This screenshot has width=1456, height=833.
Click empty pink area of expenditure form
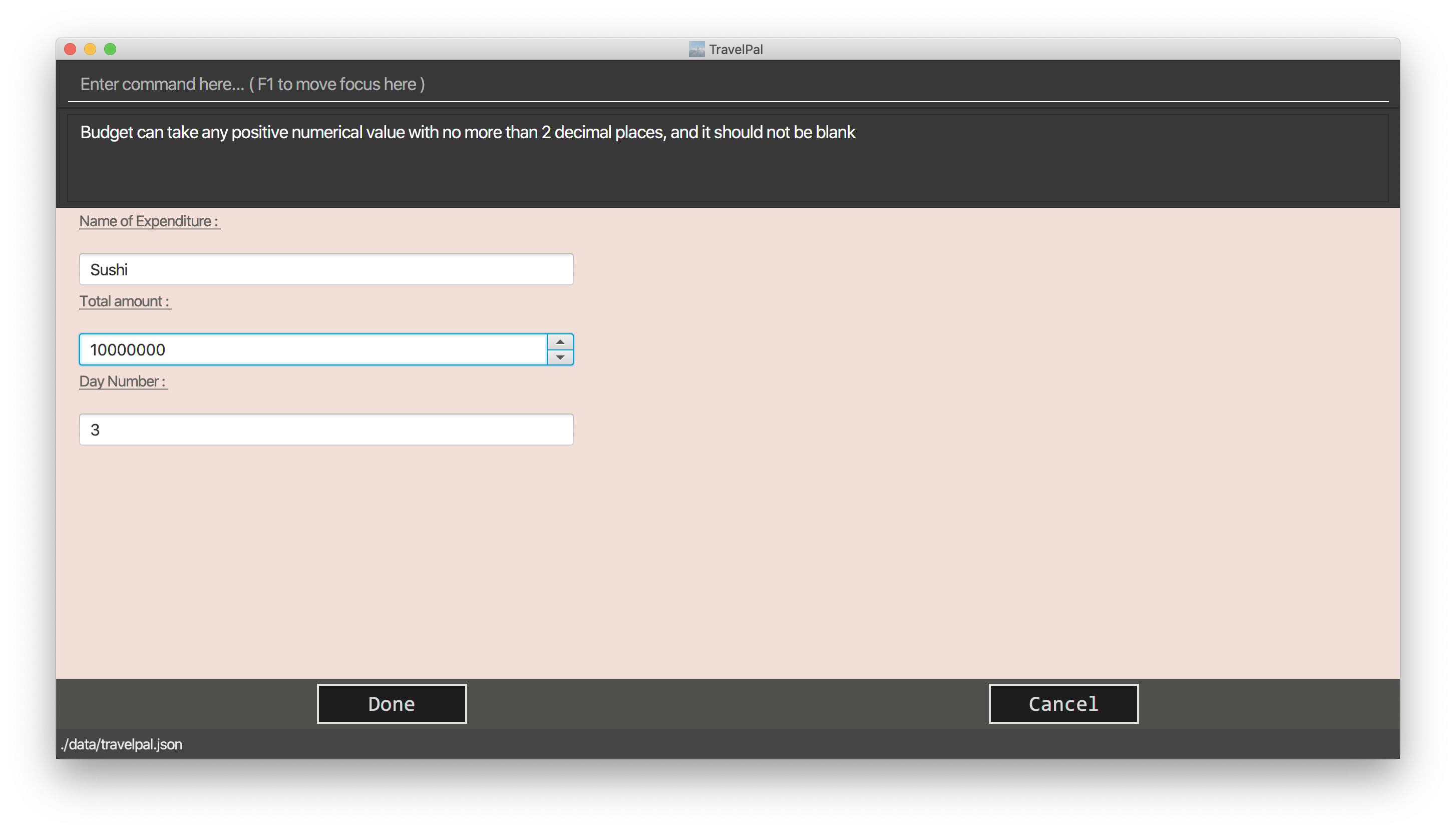(x=972, y=458)
